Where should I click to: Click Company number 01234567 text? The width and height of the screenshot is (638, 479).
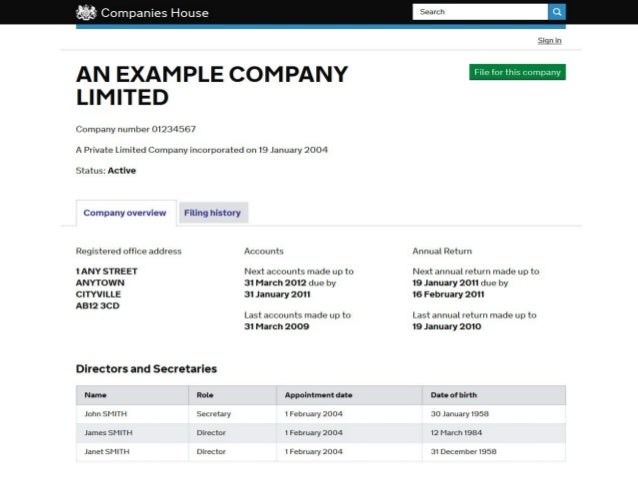coord(135,129)
